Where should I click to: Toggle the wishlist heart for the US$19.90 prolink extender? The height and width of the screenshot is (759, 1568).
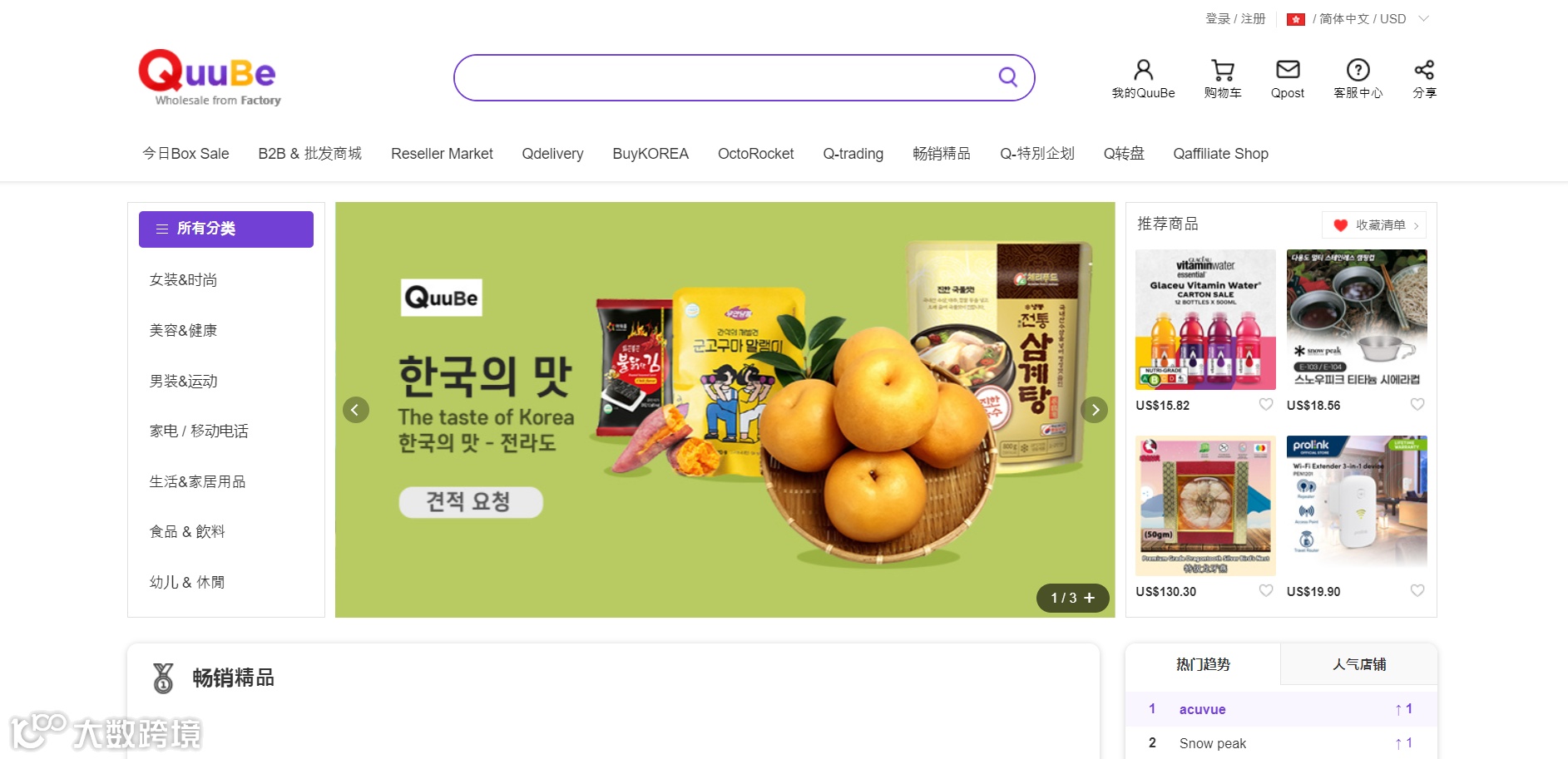click(x=1417, y=591)
